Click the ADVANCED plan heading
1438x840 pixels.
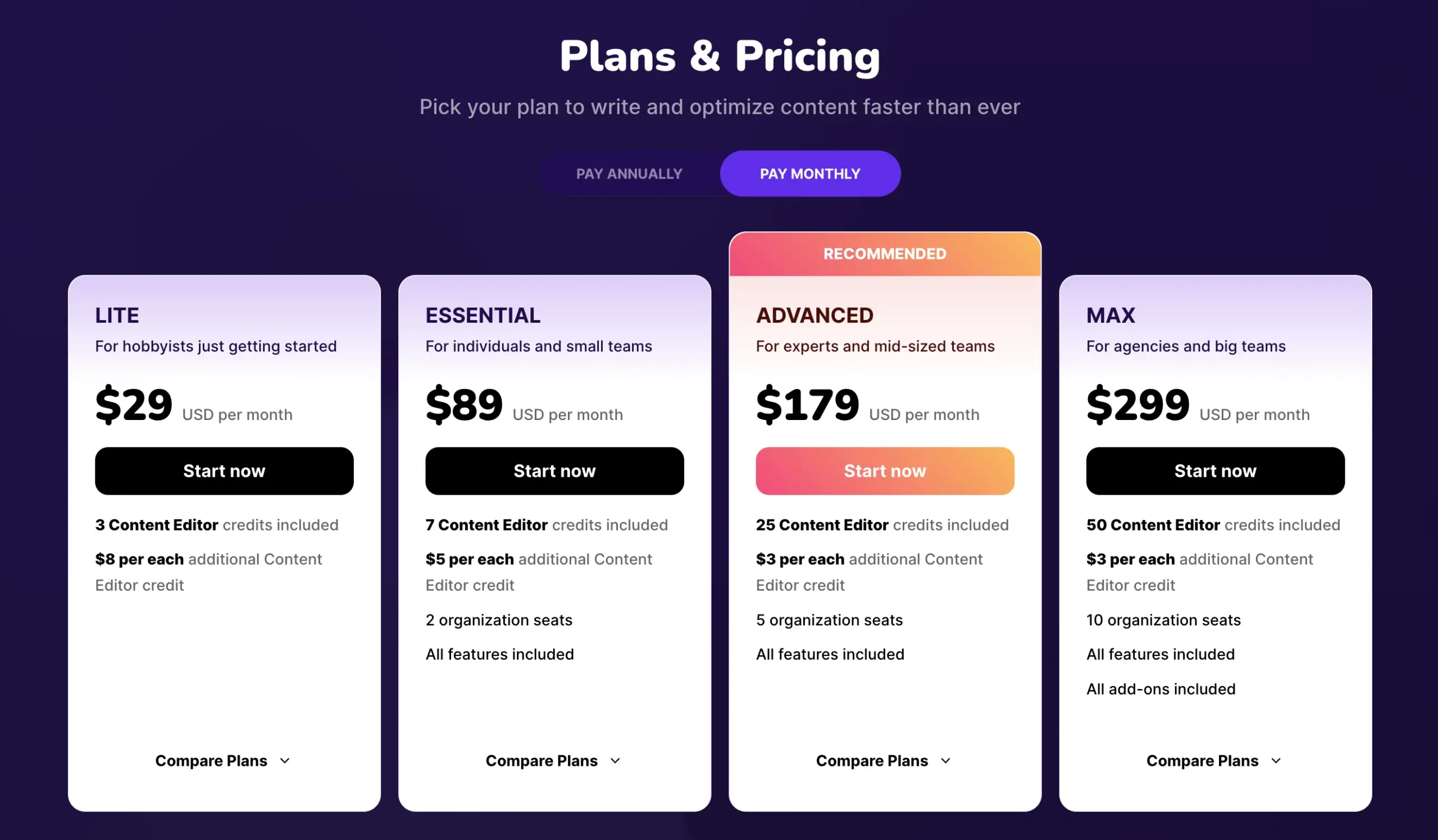click(x=814, y=316)
